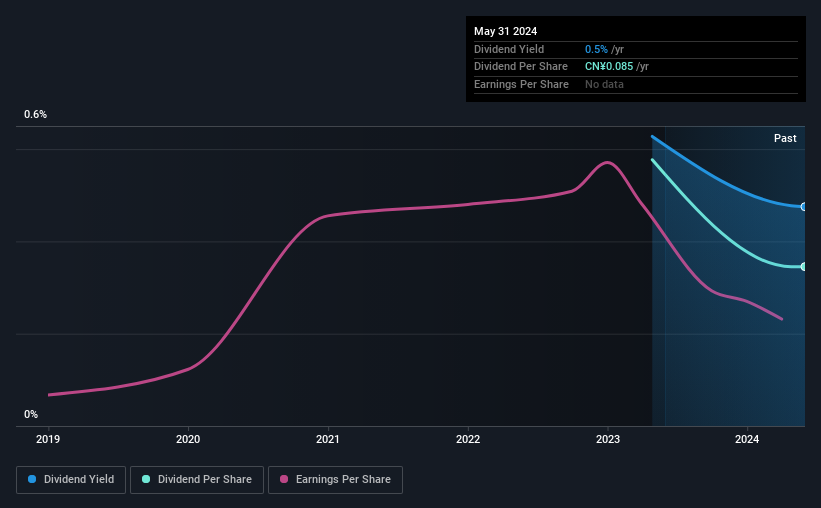Select the 2022 x-axis label

[x=468, y=439]
